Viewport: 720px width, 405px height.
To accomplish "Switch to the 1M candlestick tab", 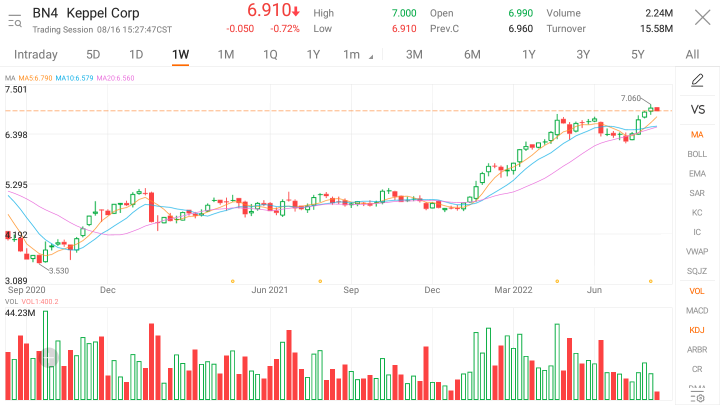I will pyautogui.click(x=226, y=55).
